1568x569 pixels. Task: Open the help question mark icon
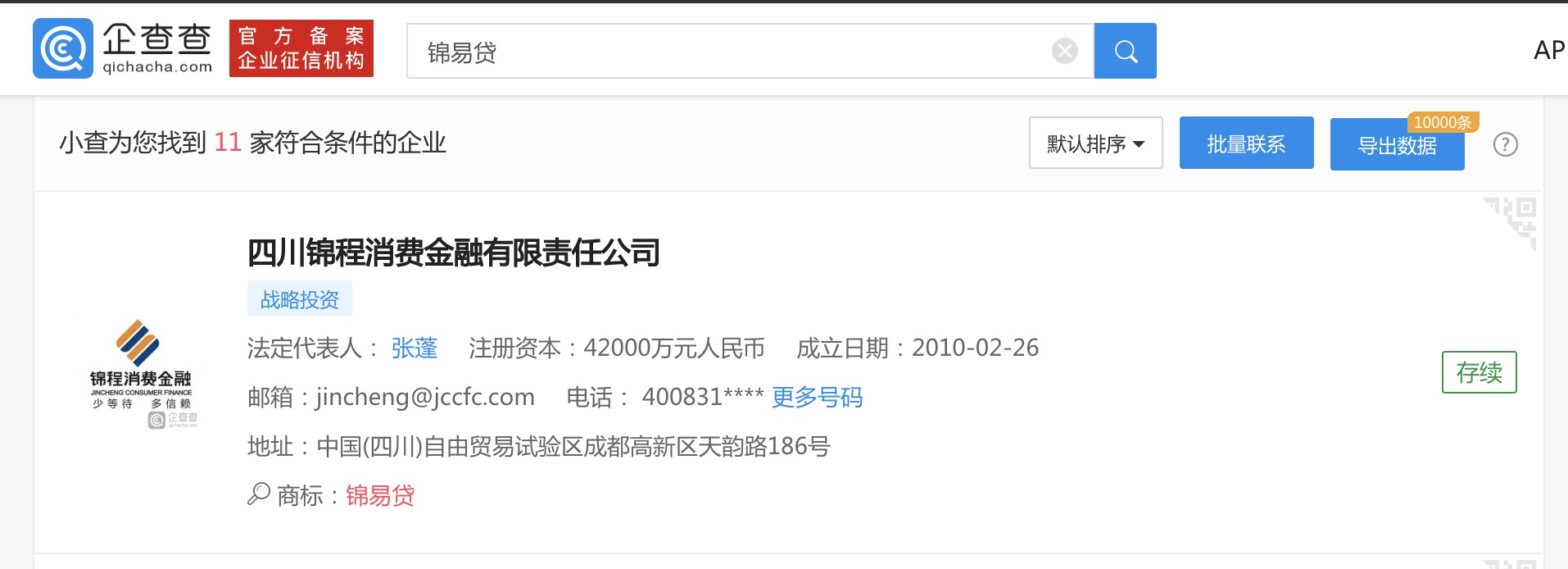[1505, 144]
